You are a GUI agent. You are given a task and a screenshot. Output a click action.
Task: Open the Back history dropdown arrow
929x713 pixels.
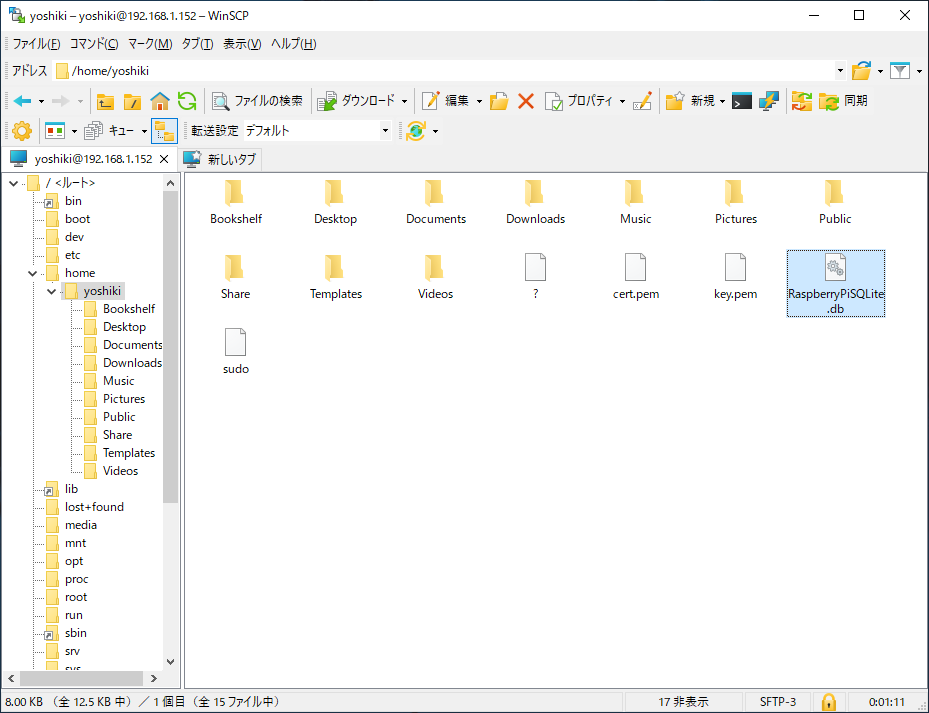click(41, 101)
